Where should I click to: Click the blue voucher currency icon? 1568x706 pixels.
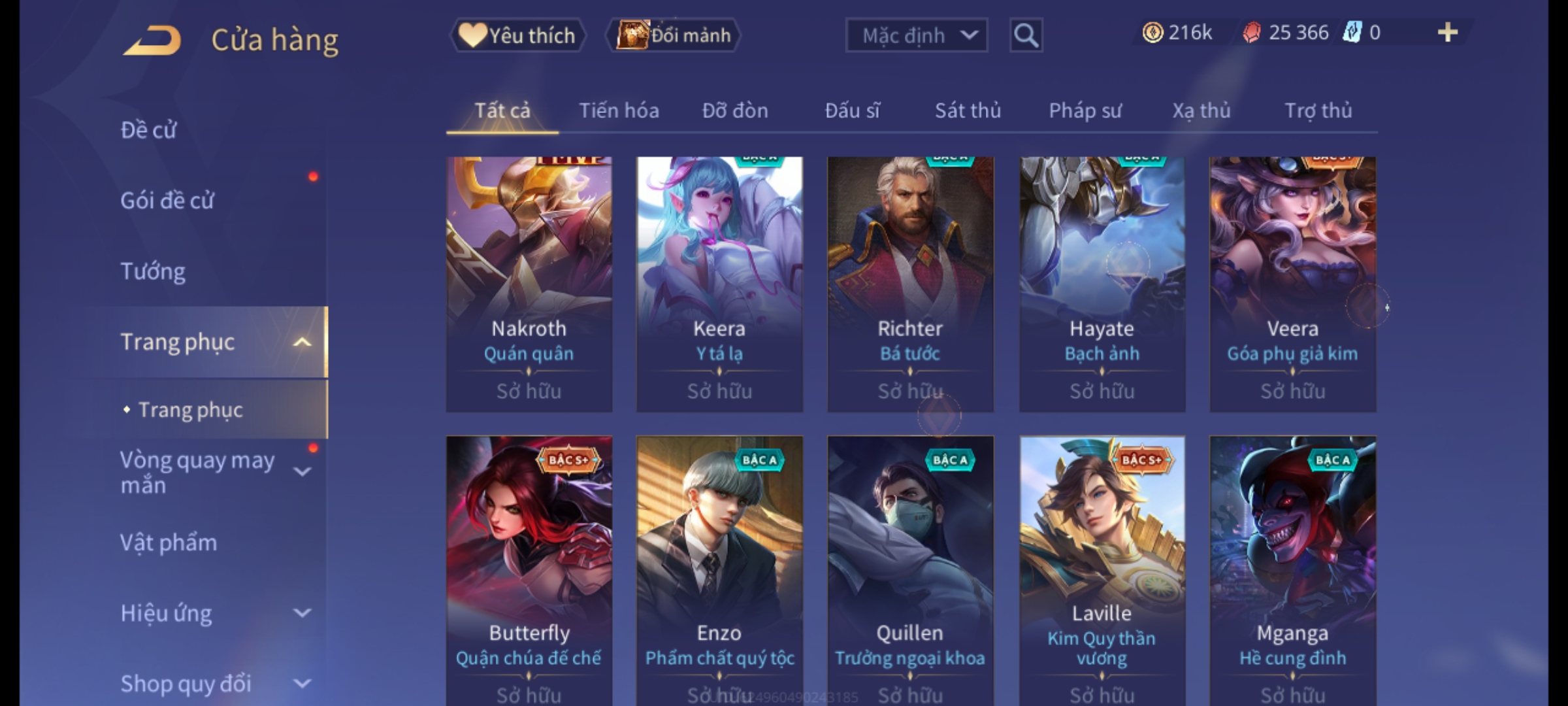[1352, 33]
